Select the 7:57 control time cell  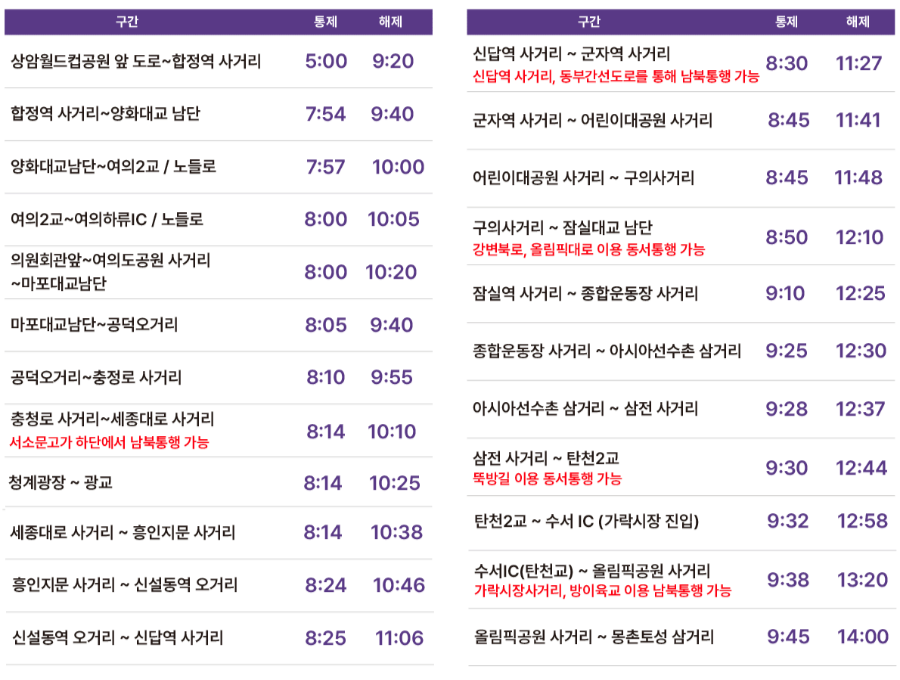pyautogui.click(x=326, y=167)
